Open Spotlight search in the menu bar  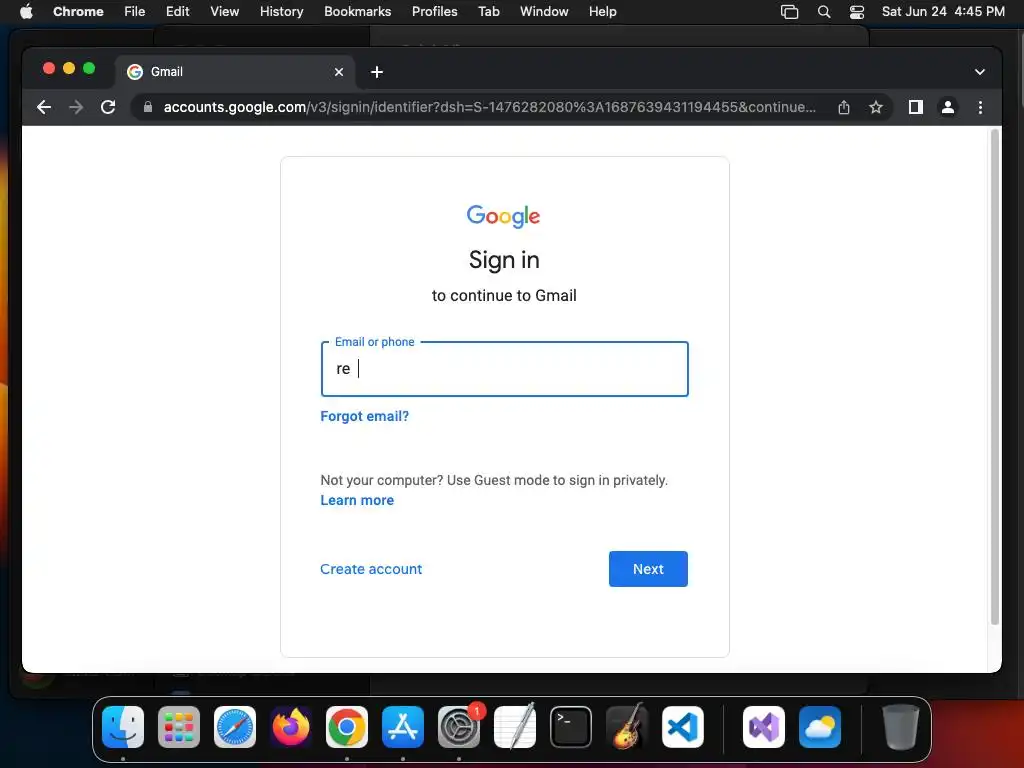coord(824,12)
